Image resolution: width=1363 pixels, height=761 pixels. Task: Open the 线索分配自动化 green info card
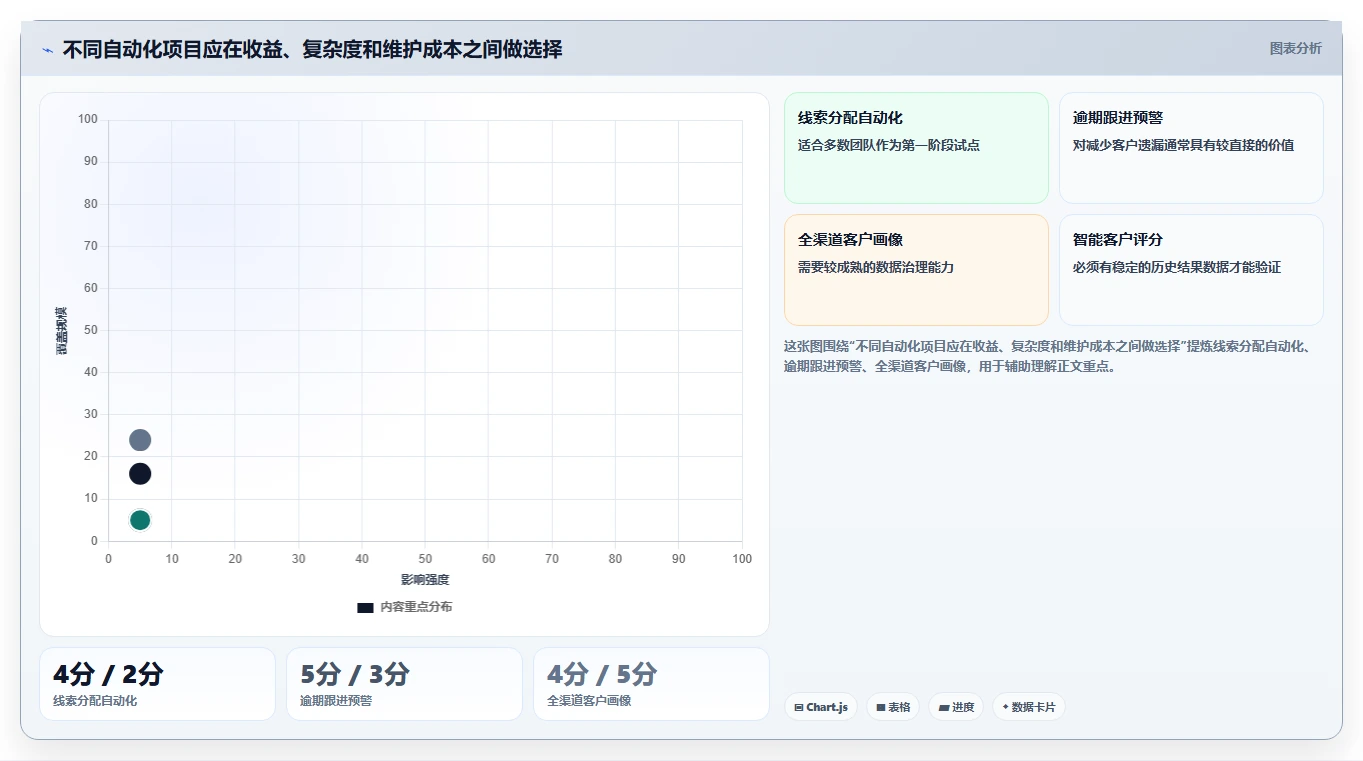tap(916, 148)
